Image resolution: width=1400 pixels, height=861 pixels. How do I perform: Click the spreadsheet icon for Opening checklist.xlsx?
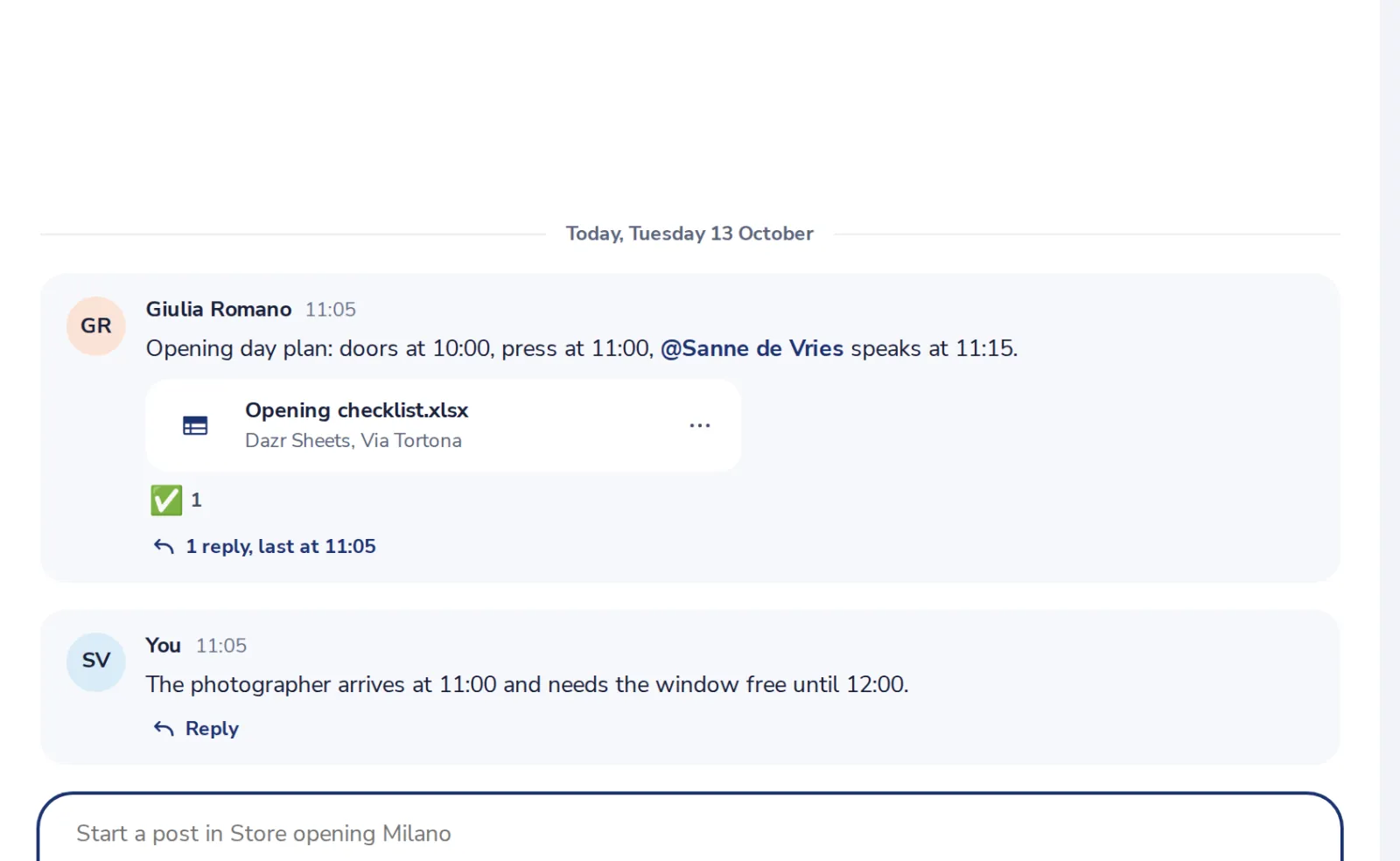coord(195,426)
